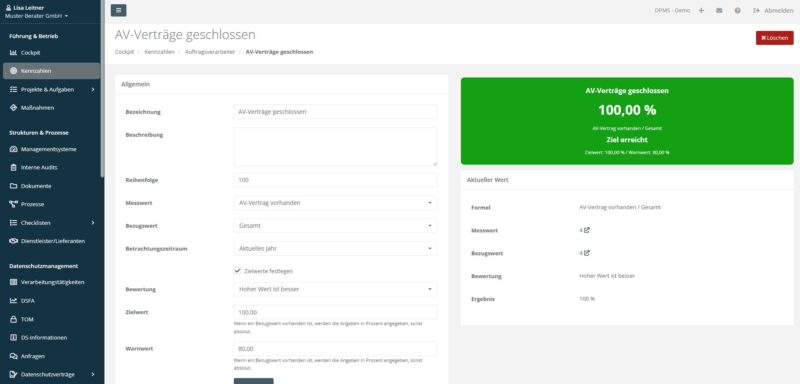Open Prozesse in the sidebar

tap(51, 204)
